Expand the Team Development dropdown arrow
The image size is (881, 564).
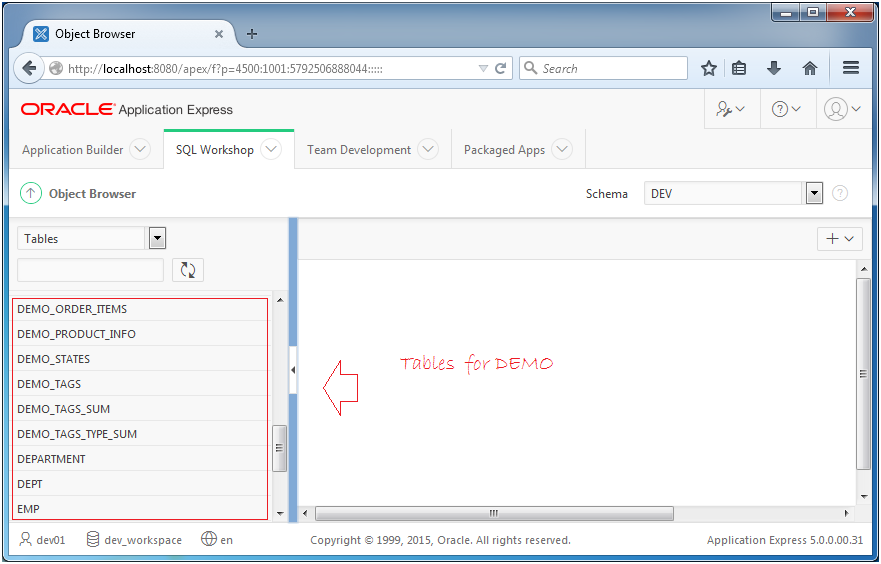pyautogui.click(x=428, y=149)
